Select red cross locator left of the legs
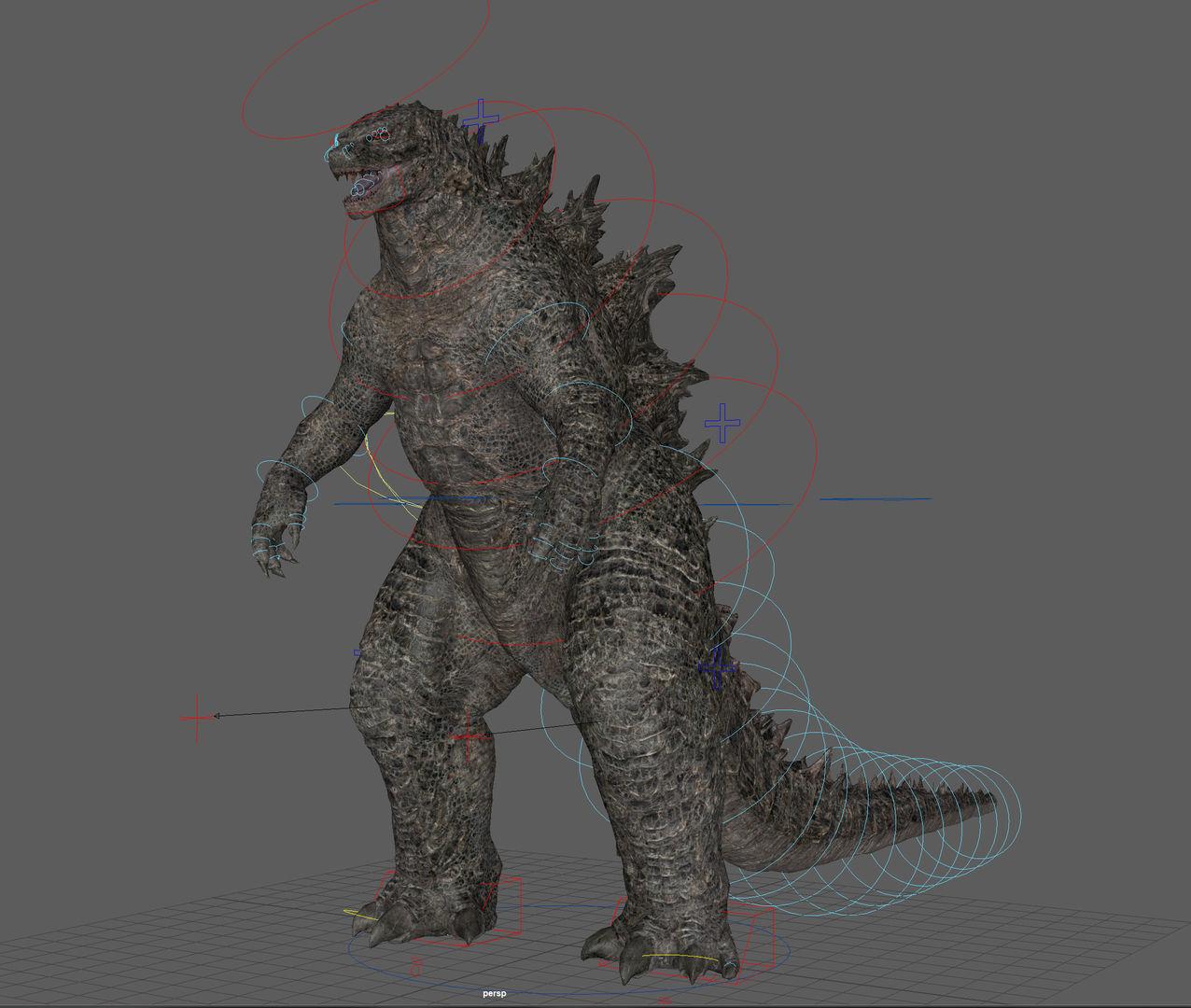The width and height of the screenshot is (1191, 1008). (197, 718)
